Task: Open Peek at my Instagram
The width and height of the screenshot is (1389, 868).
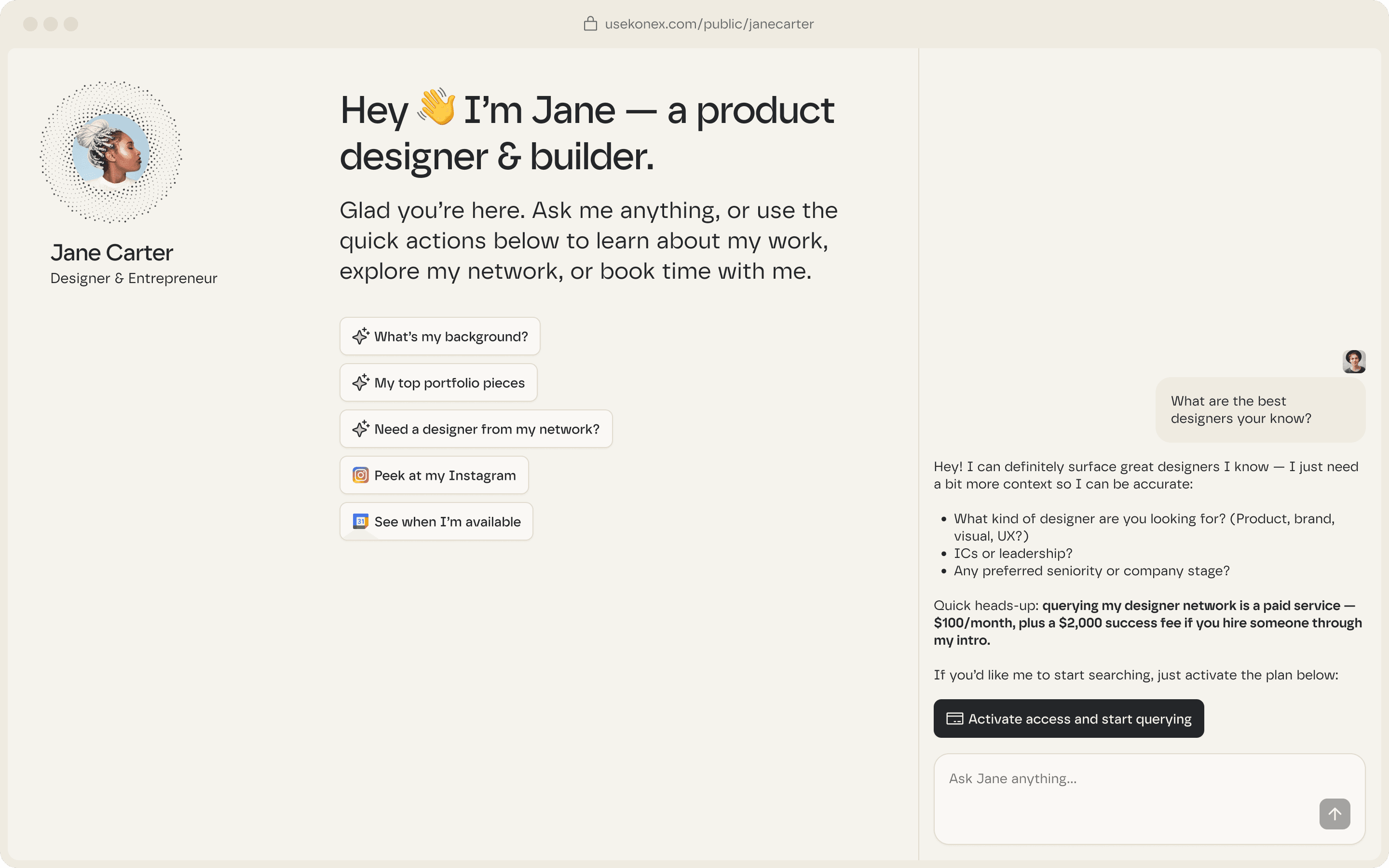Action: [x=444, y=475]
